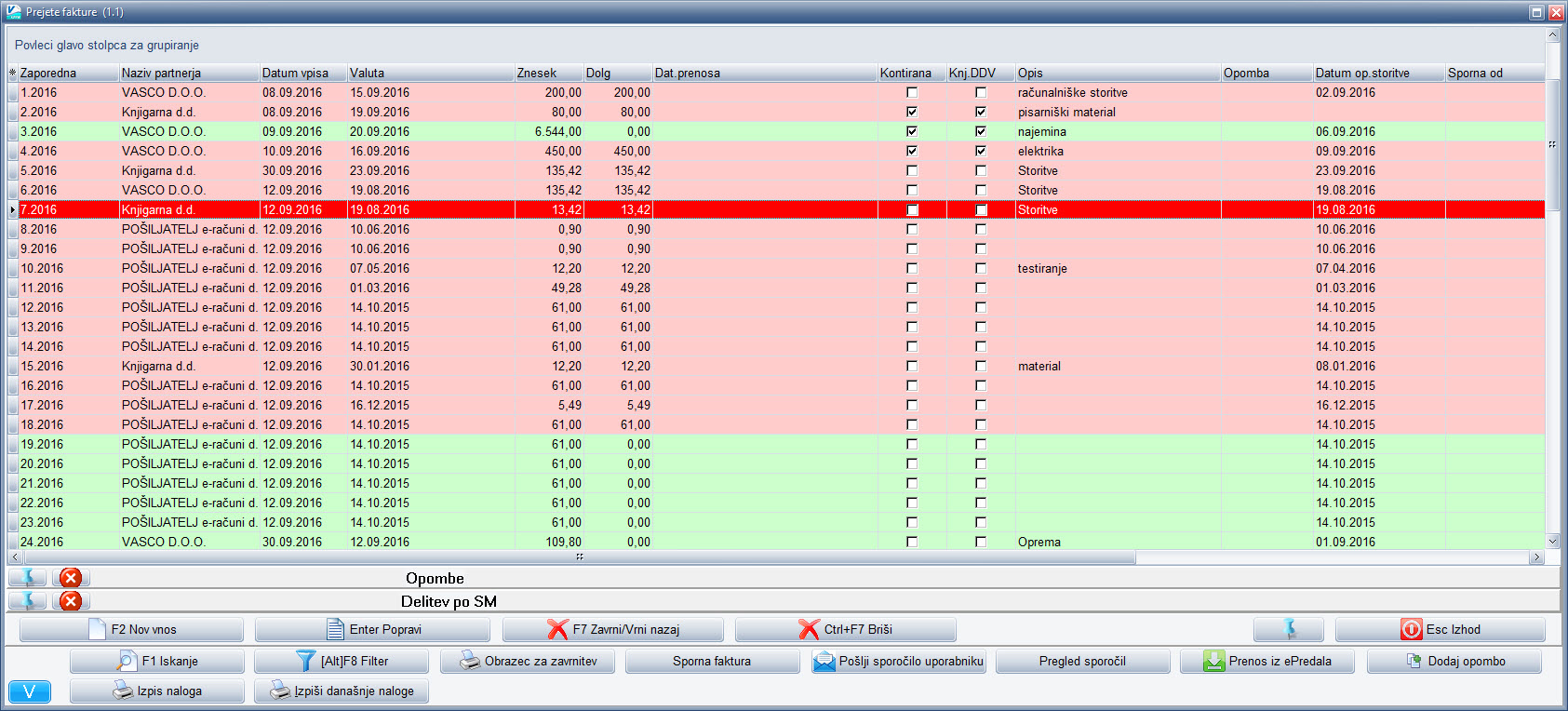Close the Delitev po SM panel with red X
Viewport: 1568px width, 711px height.
(71, 601)
